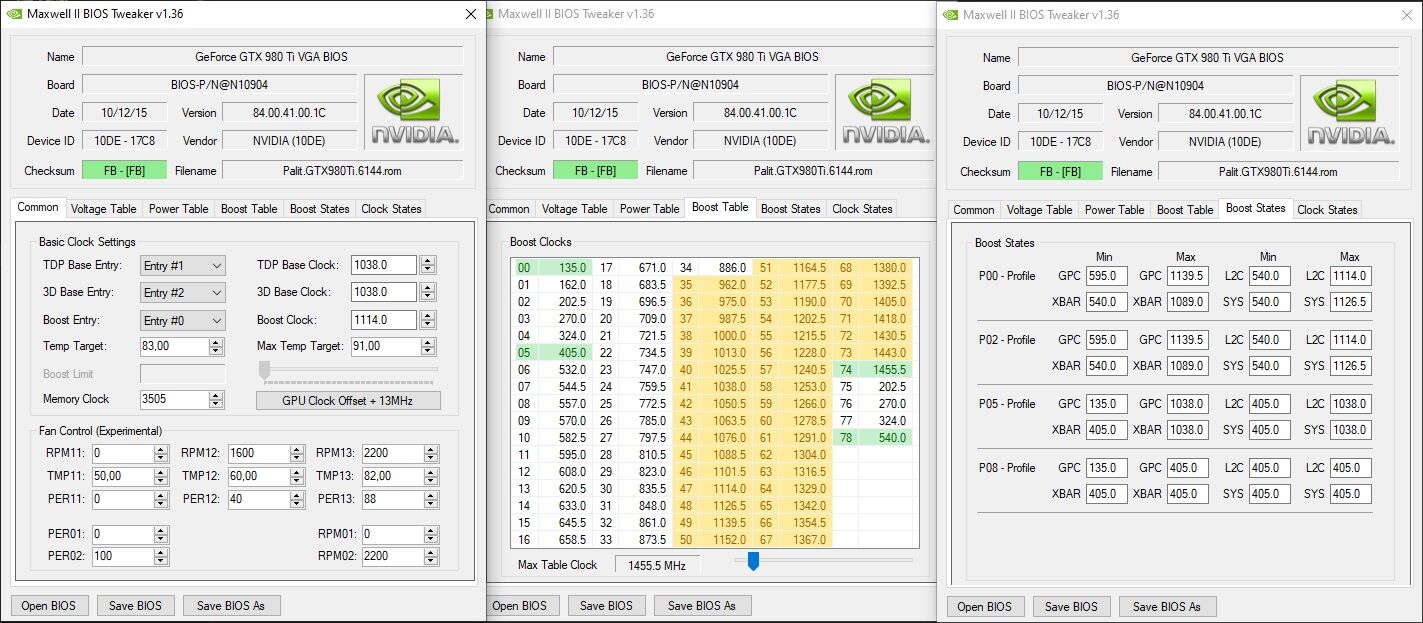Viewport: 1423px width, 623px height.
Task: Click Save BIOS As in middle window
Action: tap(702, 605)
